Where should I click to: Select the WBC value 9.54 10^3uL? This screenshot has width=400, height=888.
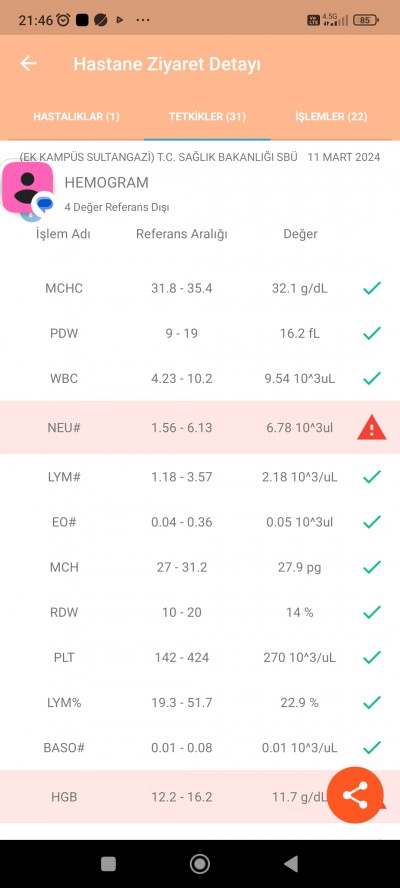[x=300, y=378]
